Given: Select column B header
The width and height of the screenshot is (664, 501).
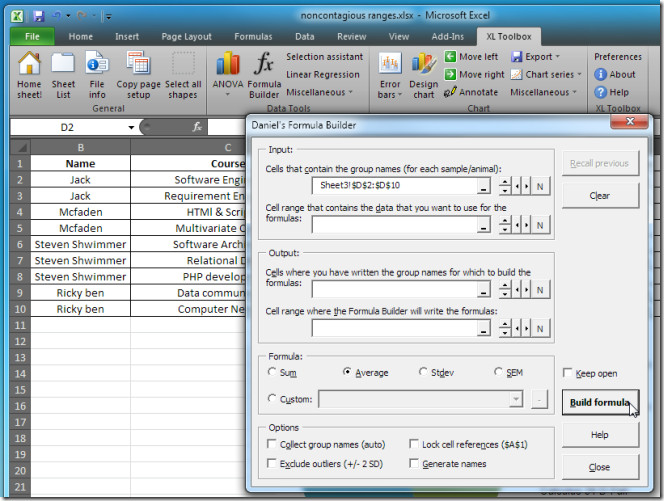Looking at the screenshot, I should (80, 147).
